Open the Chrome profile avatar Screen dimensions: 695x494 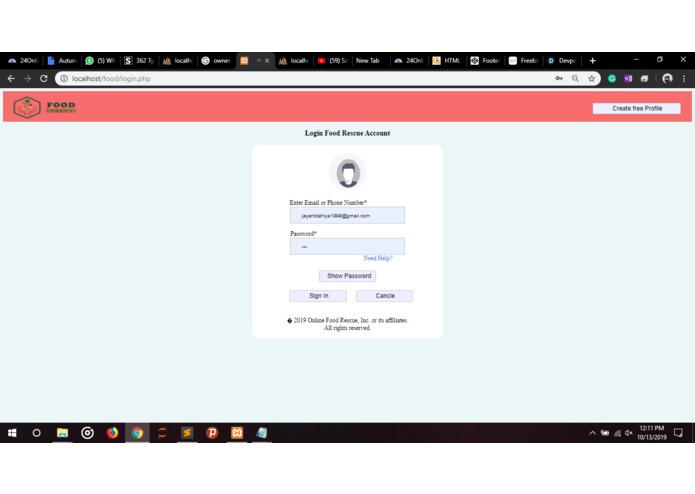tap(667, 78)
